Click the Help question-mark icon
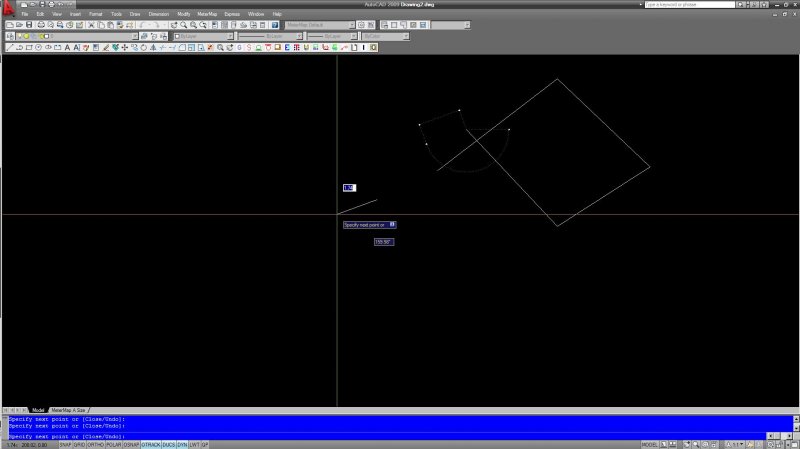The height and width of the screenshot is (449, 800). pyautogui.click(x=275, y=25)
